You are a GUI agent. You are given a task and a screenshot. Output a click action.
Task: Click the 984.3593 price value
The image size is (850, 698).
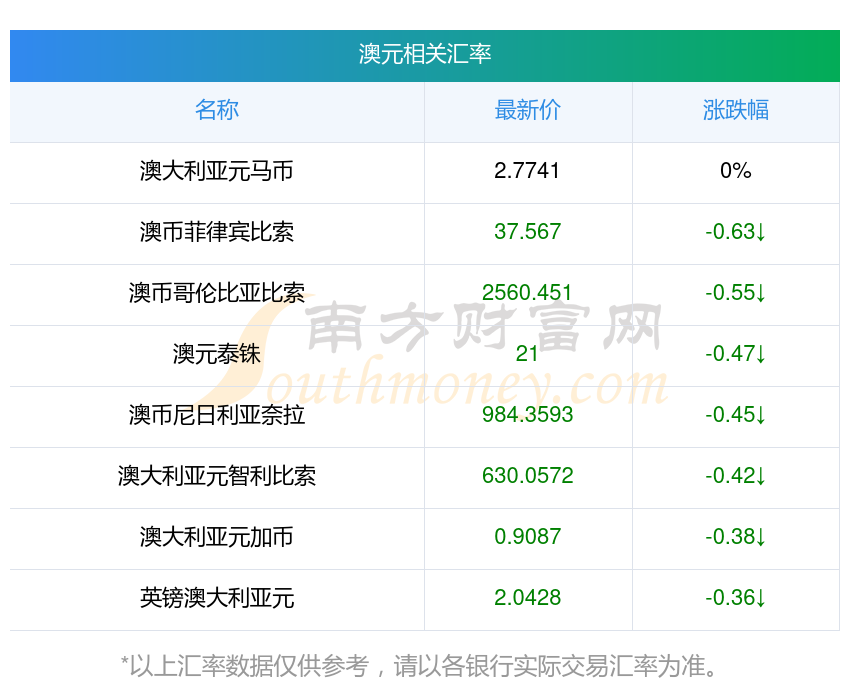tap(527, 415)
